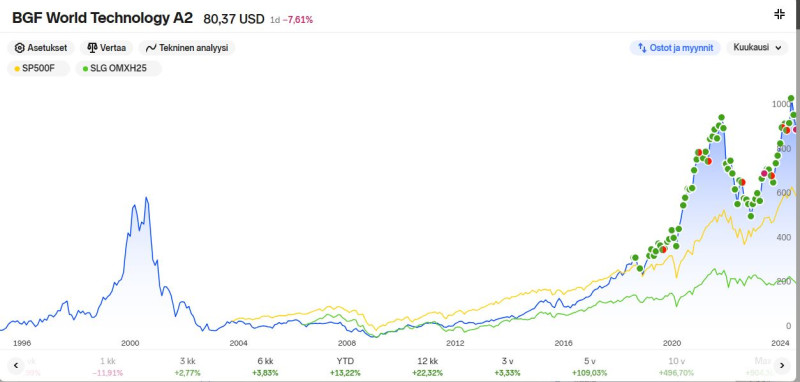This screenshot has width=800, height=382.
Task: Click the 2024 x-axis label
Action: coord(780,343)
